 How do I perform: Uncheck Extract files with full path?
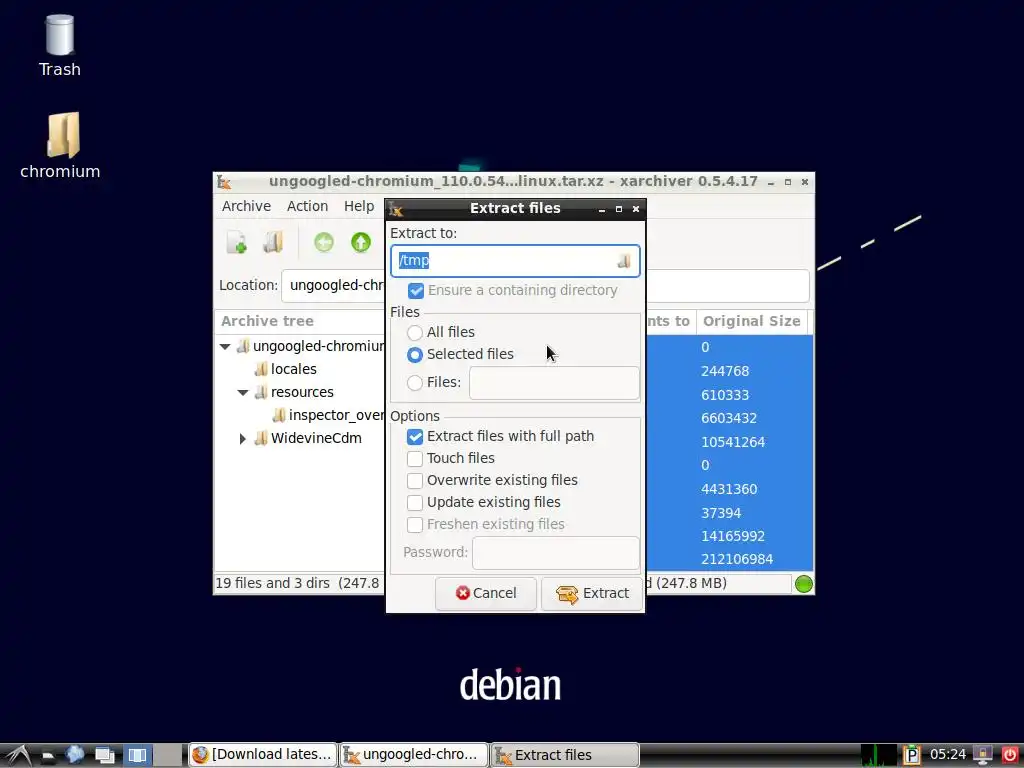[x=415, y=437]
